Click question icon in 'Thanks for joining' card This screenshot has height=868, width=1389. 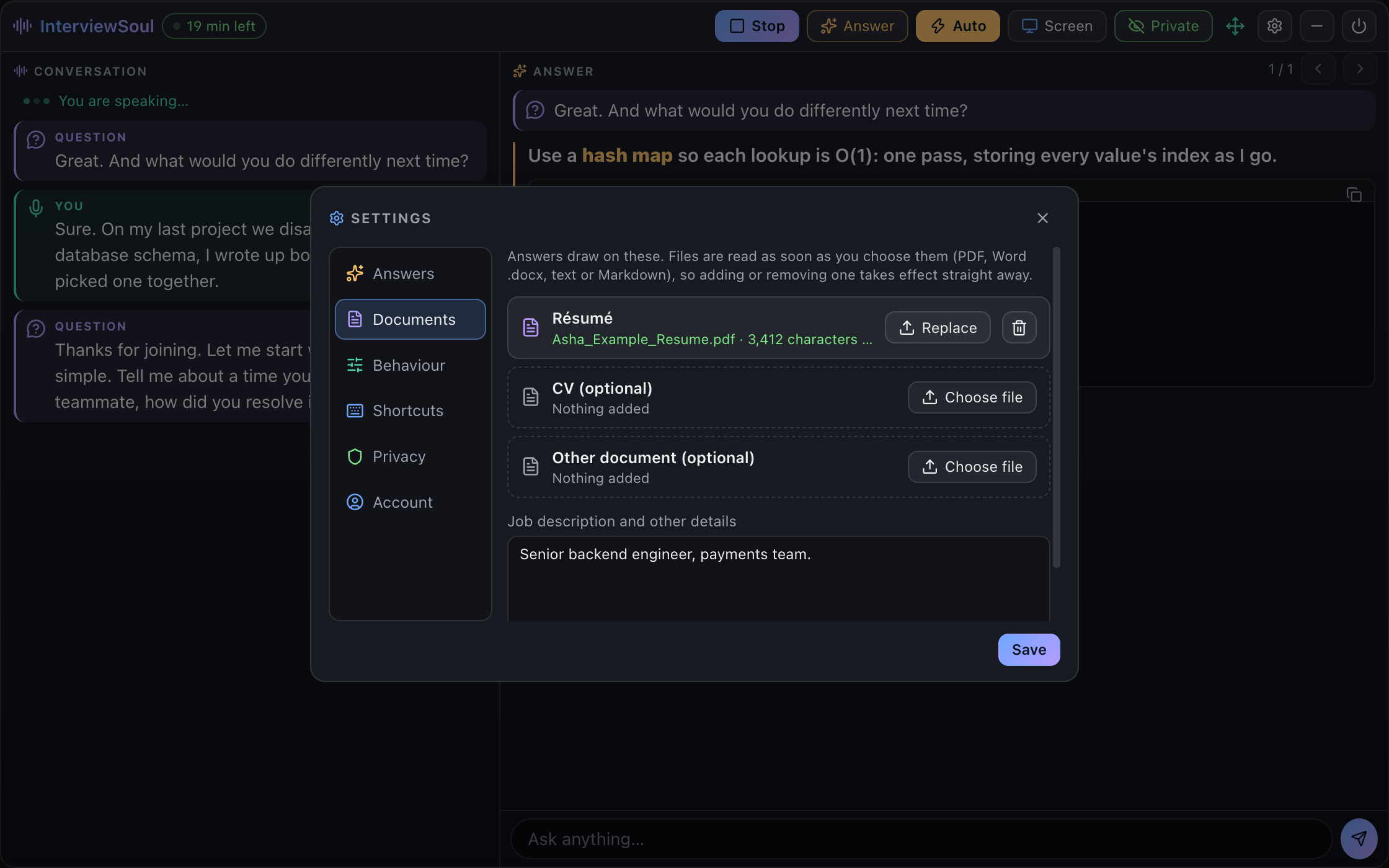pos(36,329)
